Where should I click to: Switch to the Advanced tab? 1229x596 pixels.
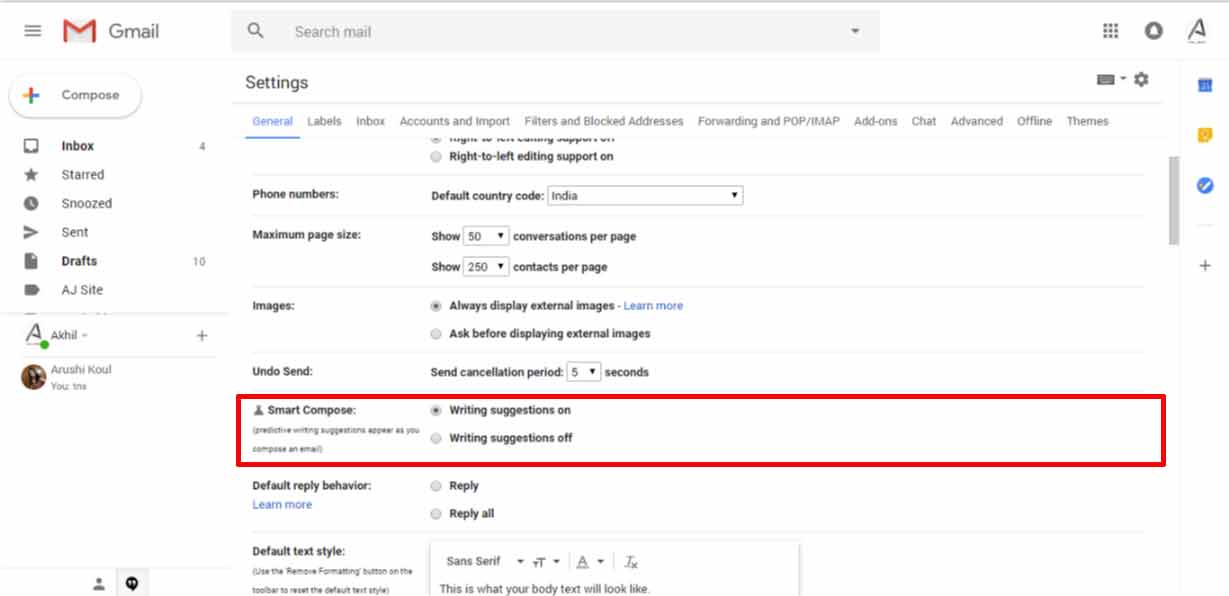[977, 121]
